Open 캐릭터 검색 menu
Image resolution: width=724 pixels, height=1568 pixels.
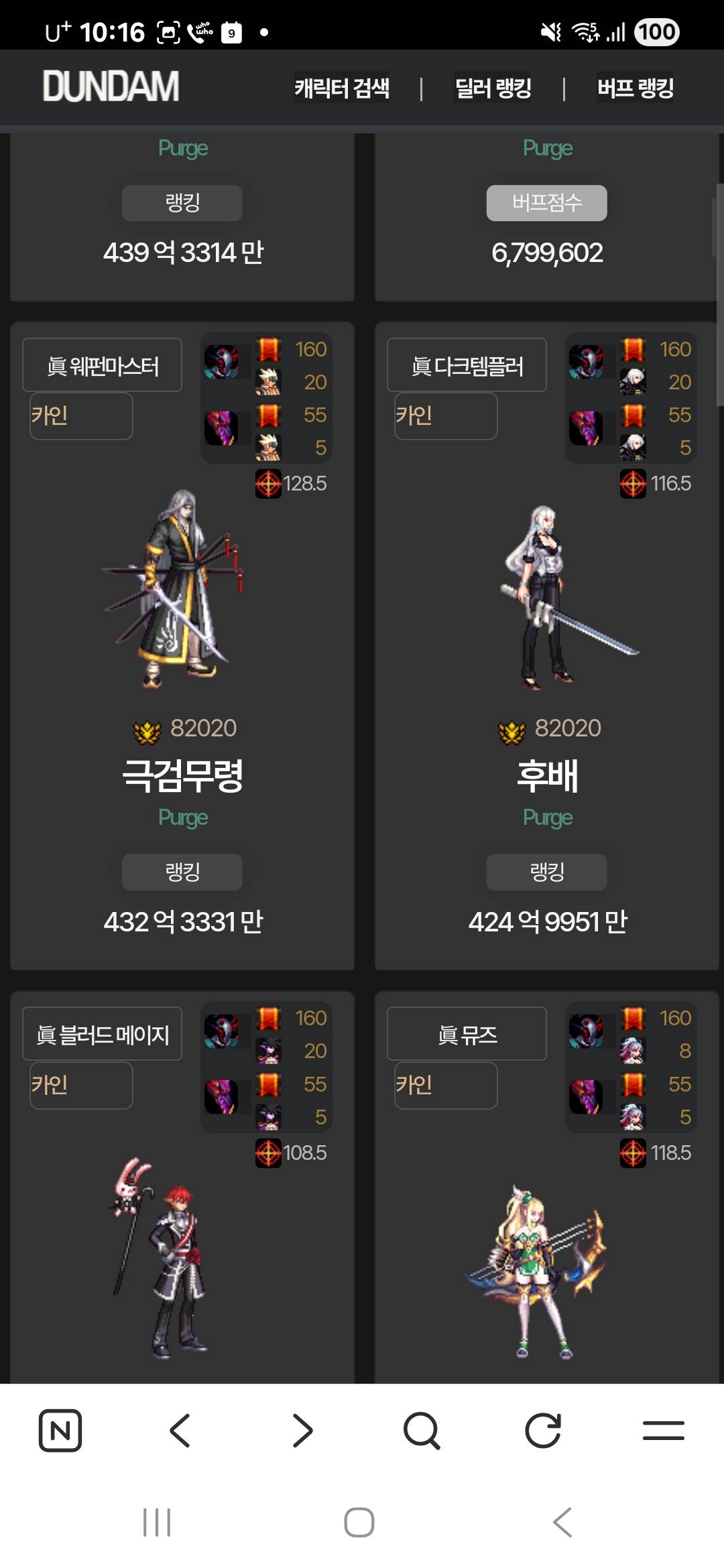point(342,88)
